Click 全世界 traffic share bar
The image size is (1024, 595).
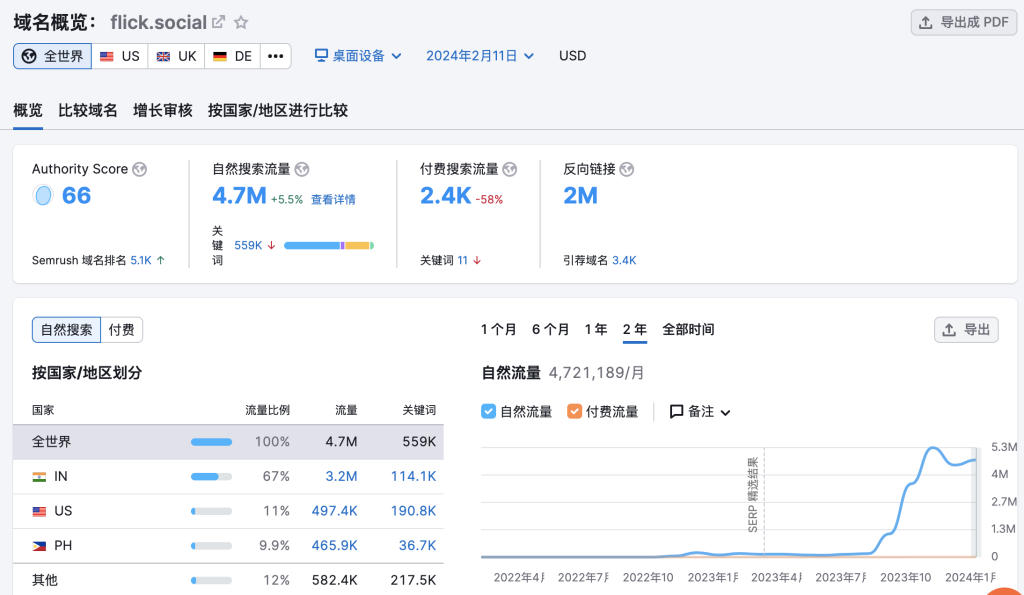coord(211,442)
